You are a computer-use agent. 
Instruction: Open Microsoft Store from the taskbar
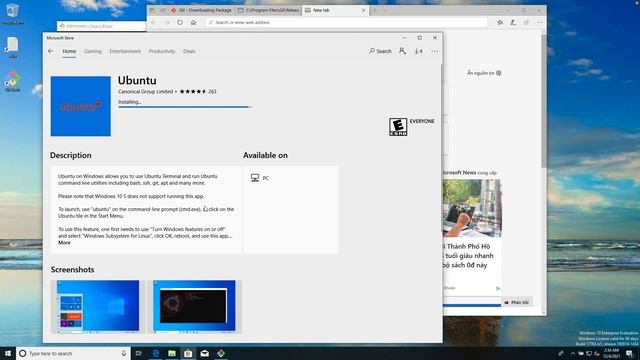pyautogui.click(x=188, y=353)
